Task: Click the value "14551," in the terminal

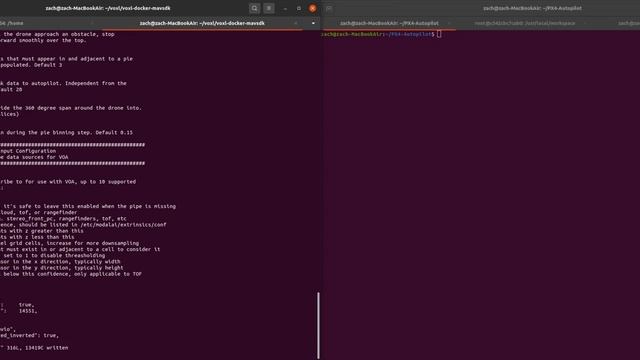Action: [x=28, y=311]
